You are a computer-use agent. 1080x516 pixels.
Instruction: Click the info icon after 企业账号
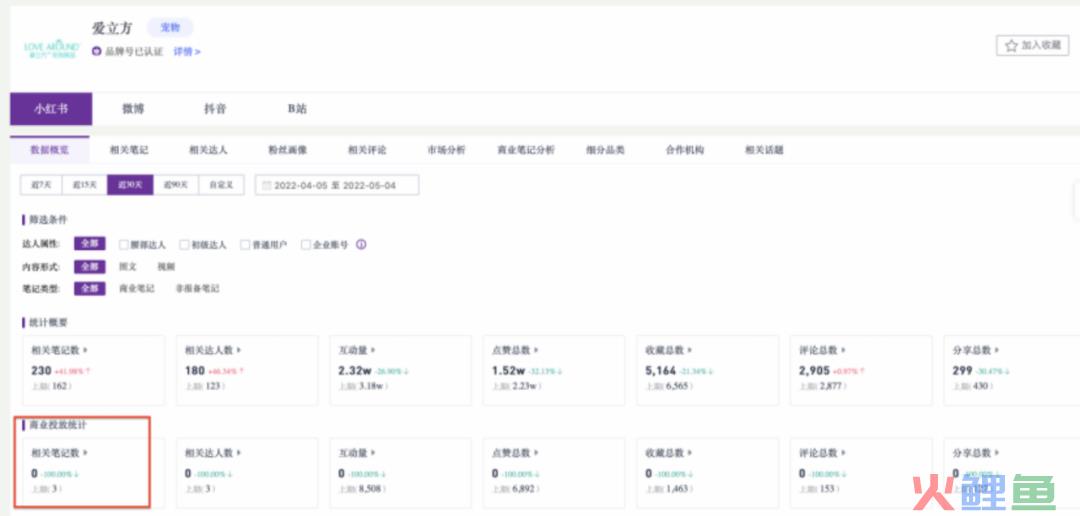[361, 245]
